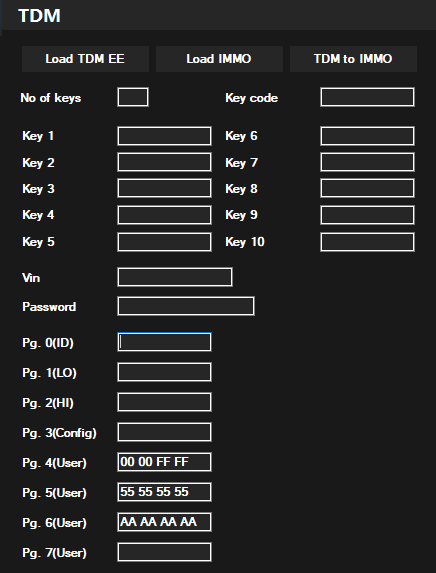Select the Key 3 text box
The height and width of the screenshot is (573, 436).
pyautogui.click(x=164, y=188)
